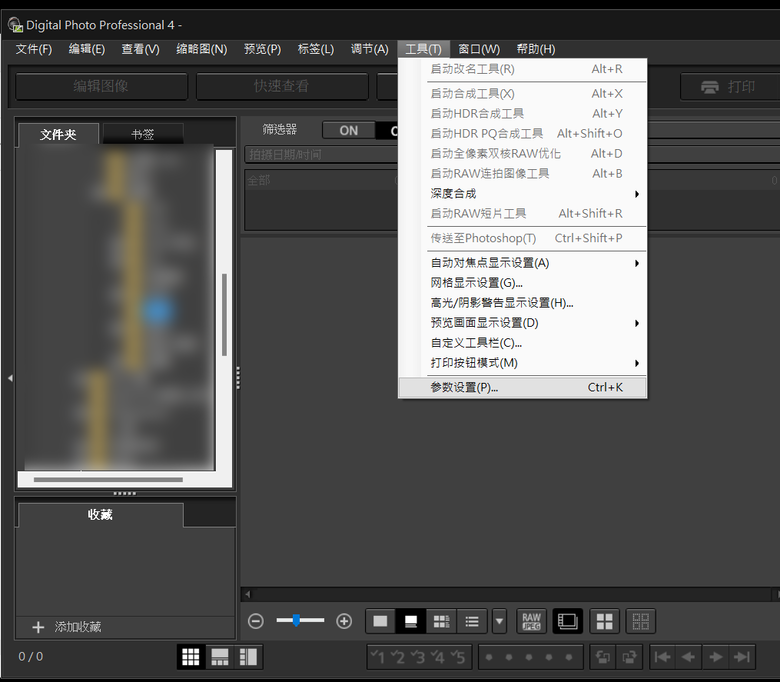The height and width of the screenshot is (682, 780).
Task: Apply check mark 2 to image
Action: (x=398, y=657)
